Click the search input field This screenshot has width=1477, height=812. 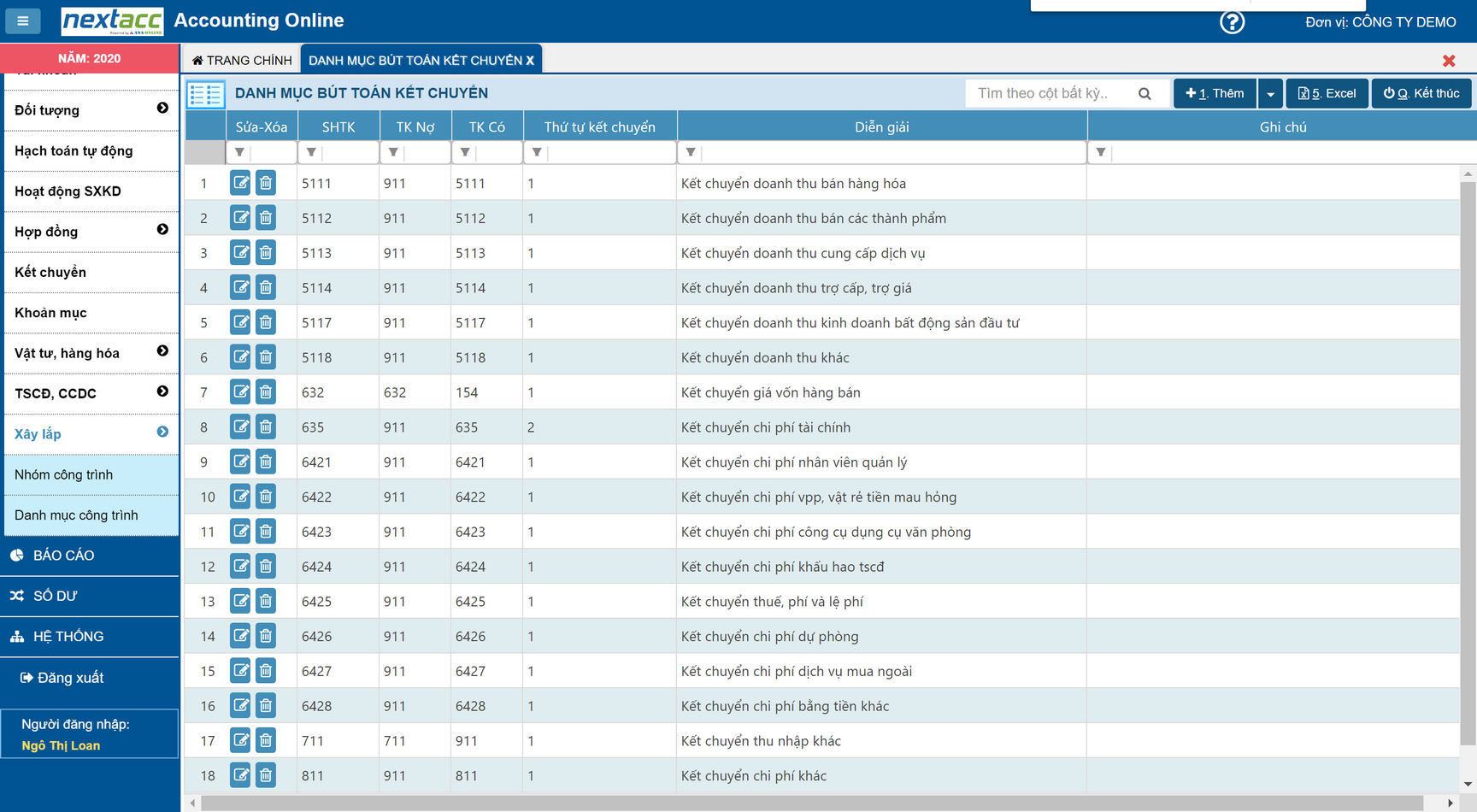[x=1050, y=94]
